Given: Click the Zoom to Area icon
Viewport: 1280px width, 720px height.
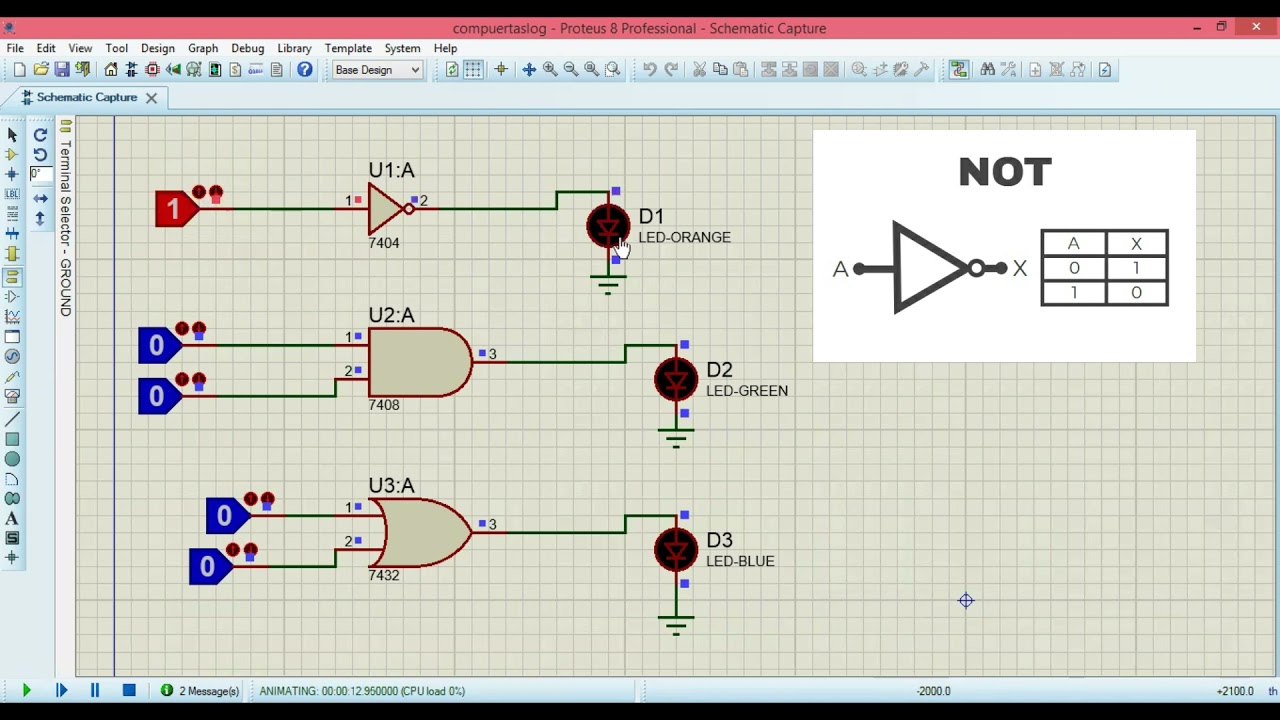Looking at the screenshot, I should click(613, 69).
